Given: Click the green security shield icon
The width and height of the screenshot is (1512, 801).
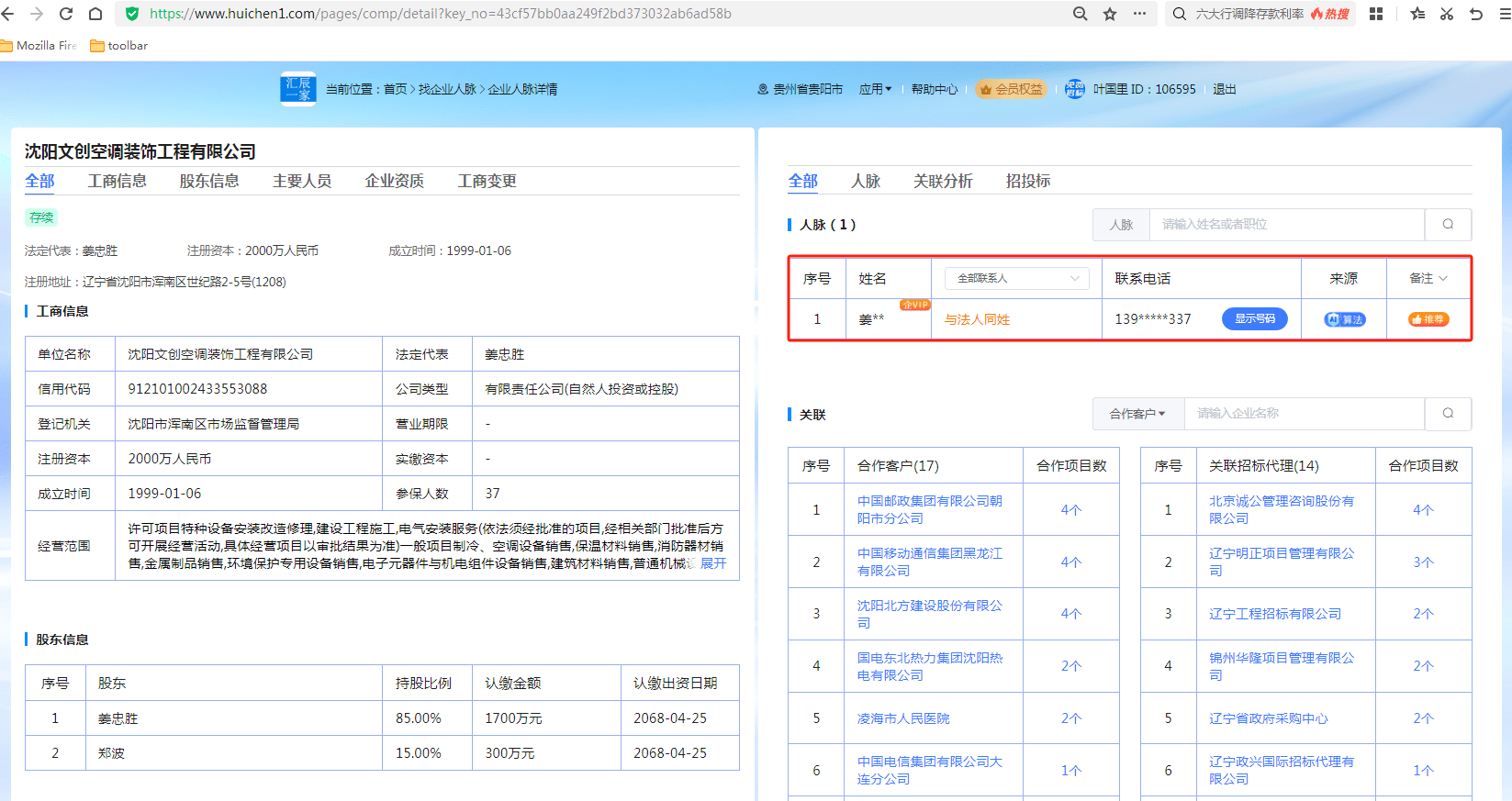Looking at the screenshot, I should 132,14.
